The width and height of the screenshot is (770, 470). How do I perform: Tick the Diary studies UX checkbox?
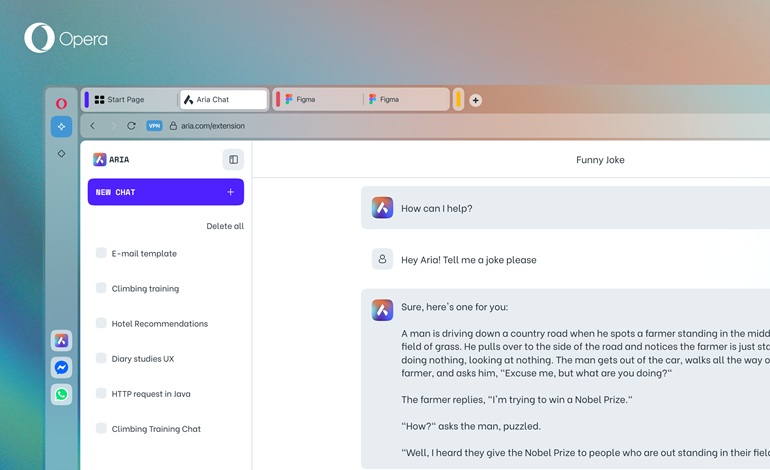[x=101, y=358]
